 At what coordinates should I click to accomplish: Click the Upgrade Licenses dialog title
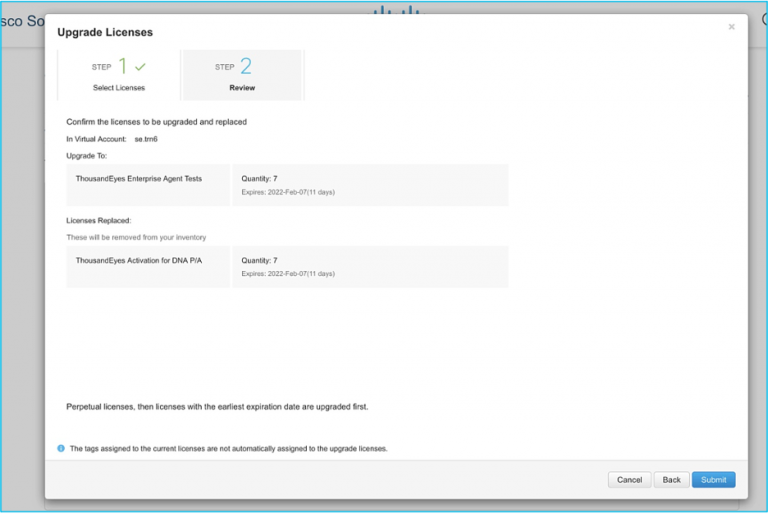[105, 32]
